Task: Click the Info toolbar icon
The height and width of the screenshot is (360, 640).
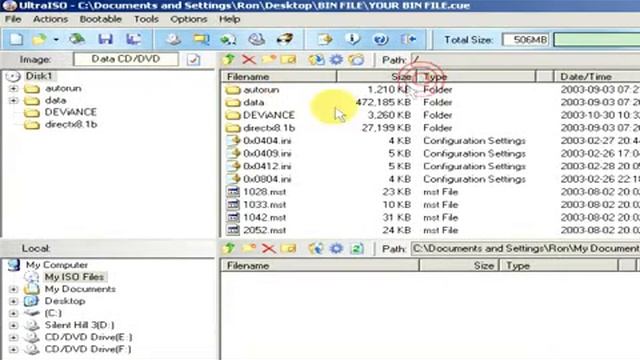Action: click(352, 39)
